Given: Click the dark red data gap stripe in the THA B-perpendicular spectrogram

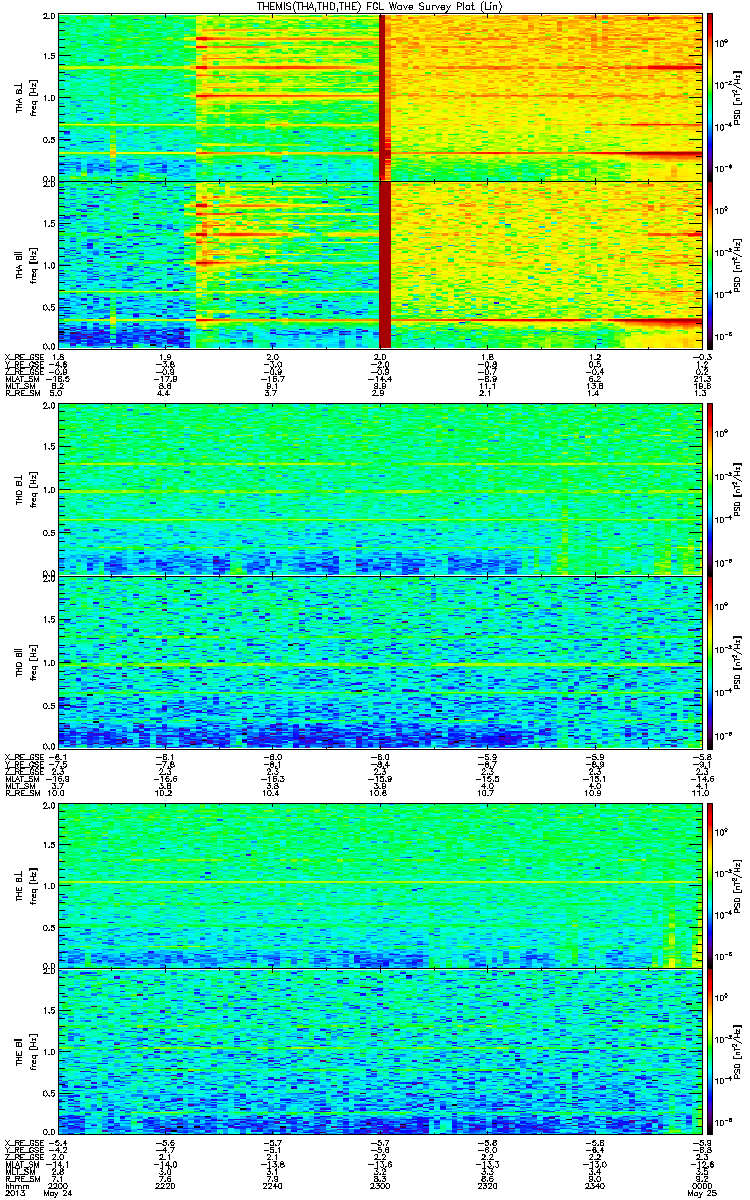Looking at the screenshot, I should click(383, 96).
